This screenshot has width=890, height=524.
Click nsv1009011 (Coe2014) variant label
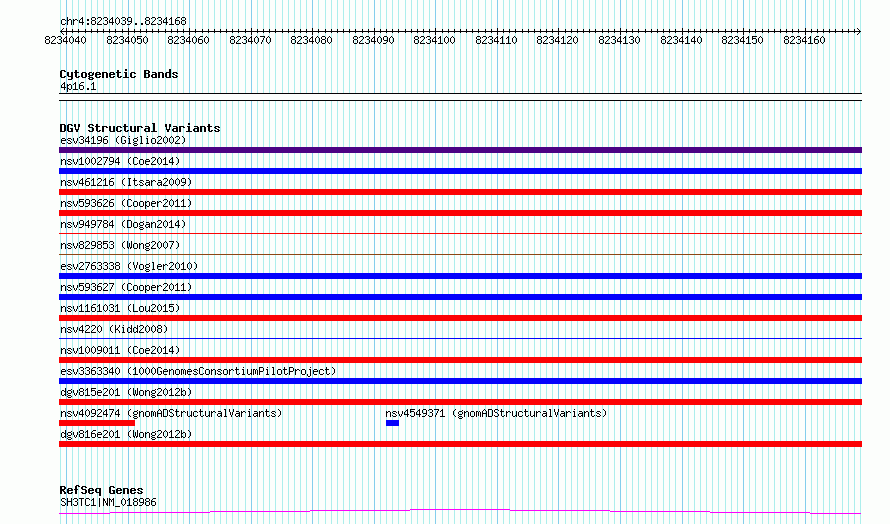pyautogui.click(x=120, y=350)
